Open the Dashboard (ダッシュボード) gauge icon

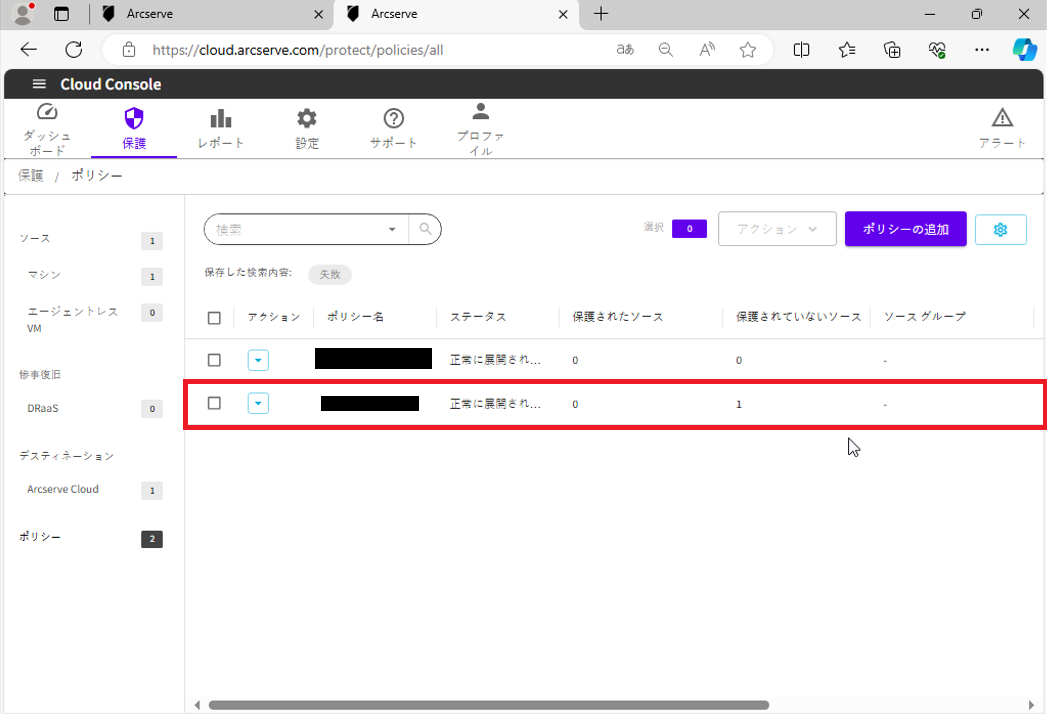(47, 113)
